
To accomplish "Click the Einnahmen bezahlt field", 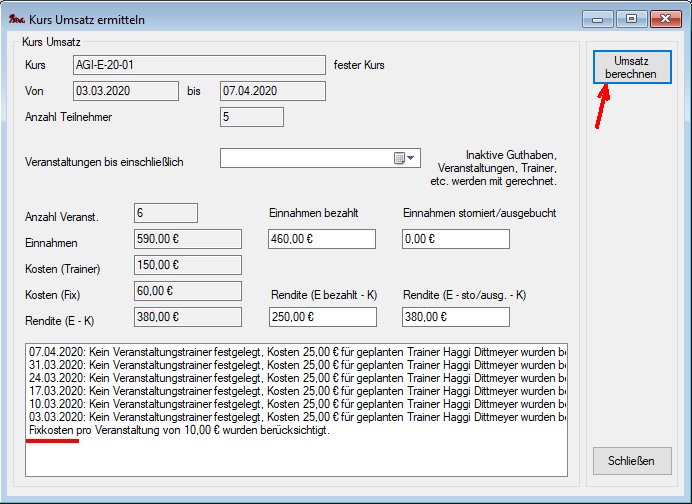I will 322,239.
